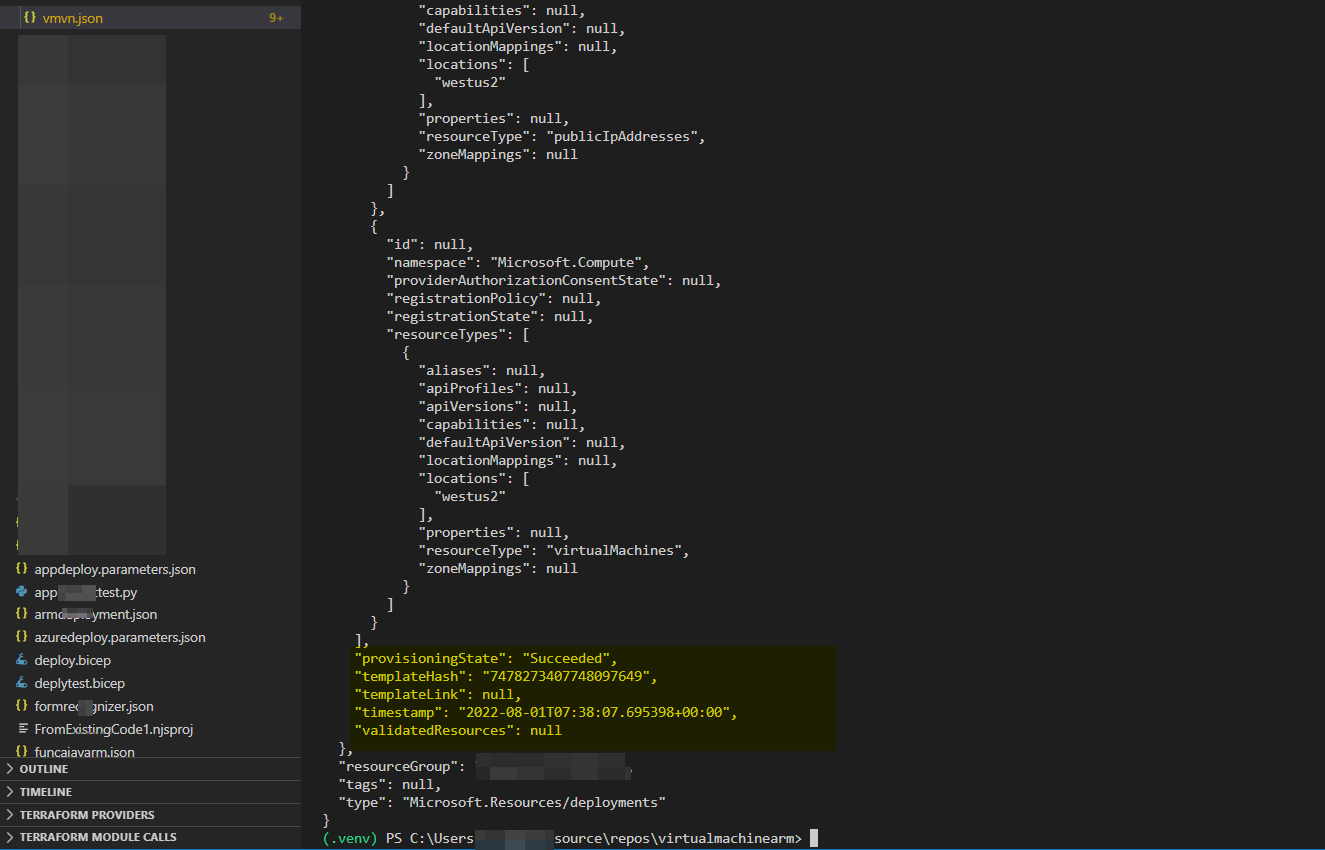
Task: Click the "registrationPolicy": null line
Action: 494,299
